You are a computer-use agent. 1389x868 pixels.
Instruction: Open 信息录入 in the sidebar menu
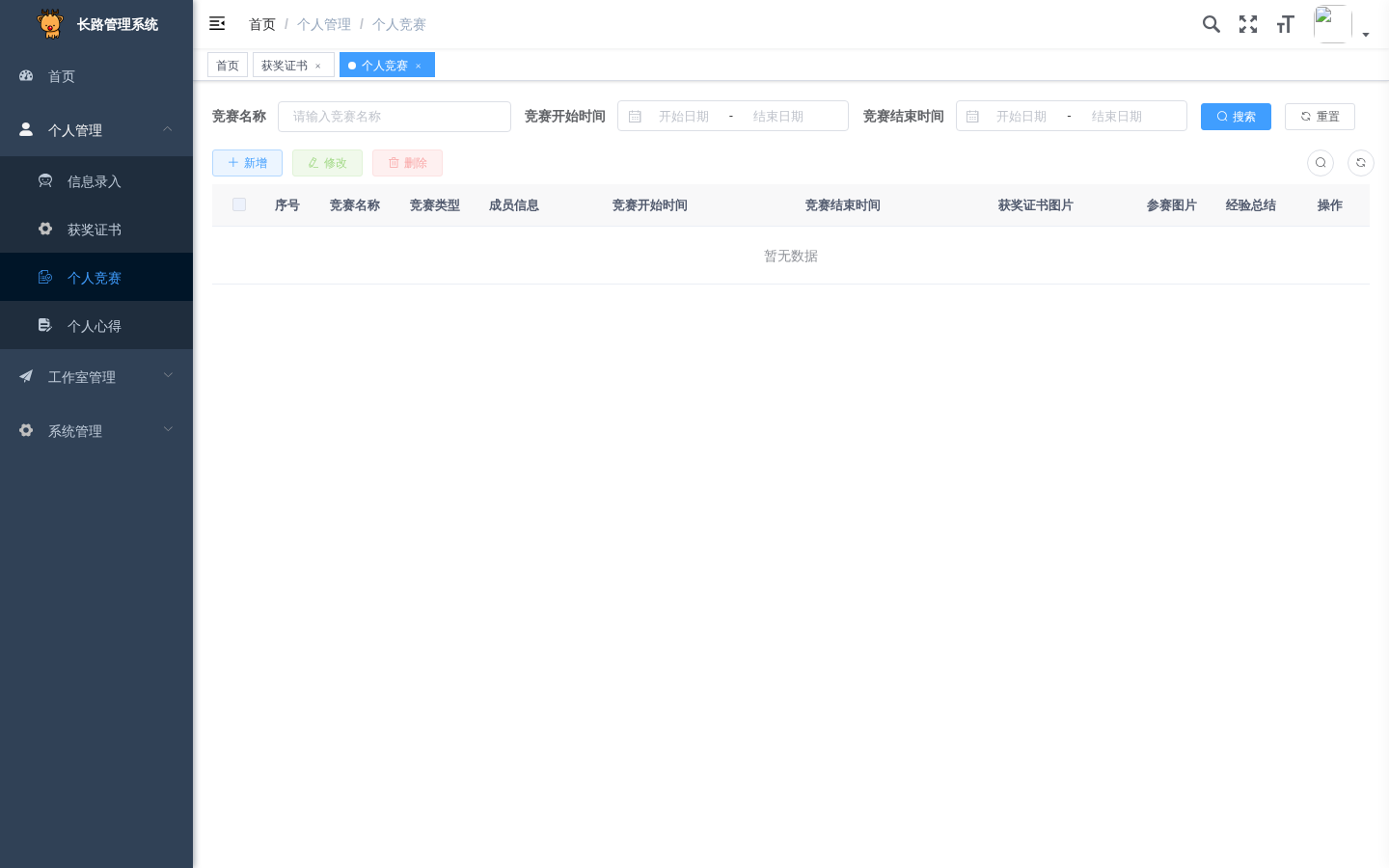tap(96, 180)
